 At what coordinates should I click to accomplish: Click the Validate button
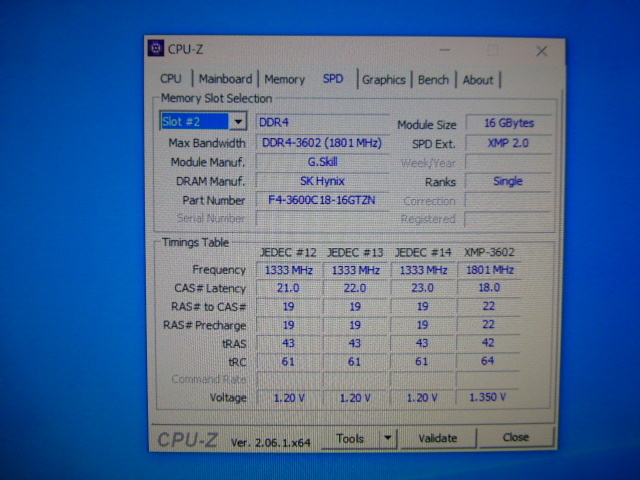coord(438,438)
